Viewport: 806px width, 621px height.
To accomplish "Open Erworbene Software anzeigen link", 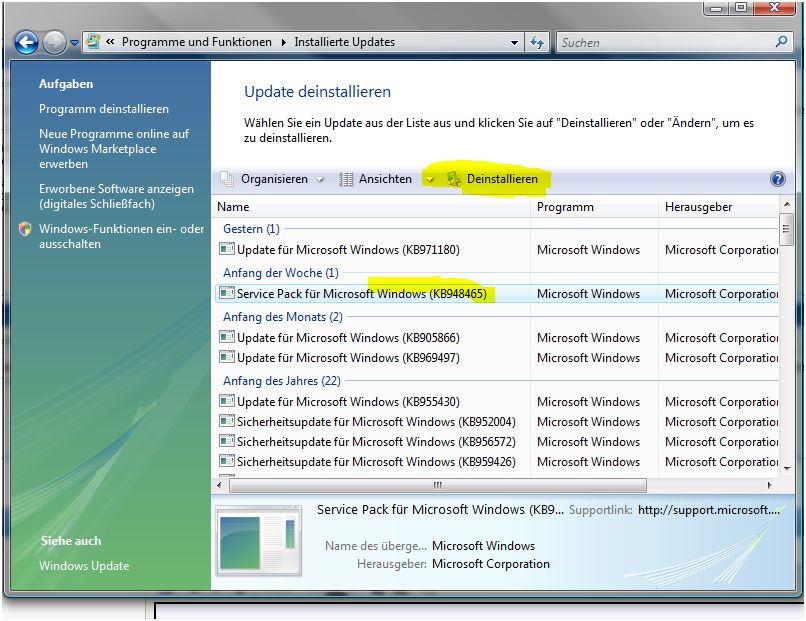I will (116, 196).
